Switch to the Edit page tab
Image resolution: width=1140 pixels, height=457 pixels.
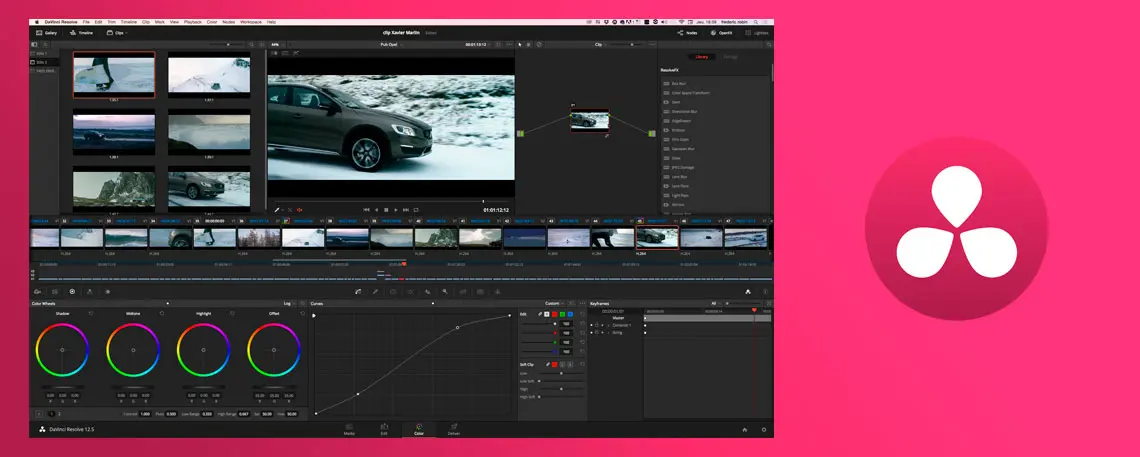pyautogui.click(x=384, y=429)
